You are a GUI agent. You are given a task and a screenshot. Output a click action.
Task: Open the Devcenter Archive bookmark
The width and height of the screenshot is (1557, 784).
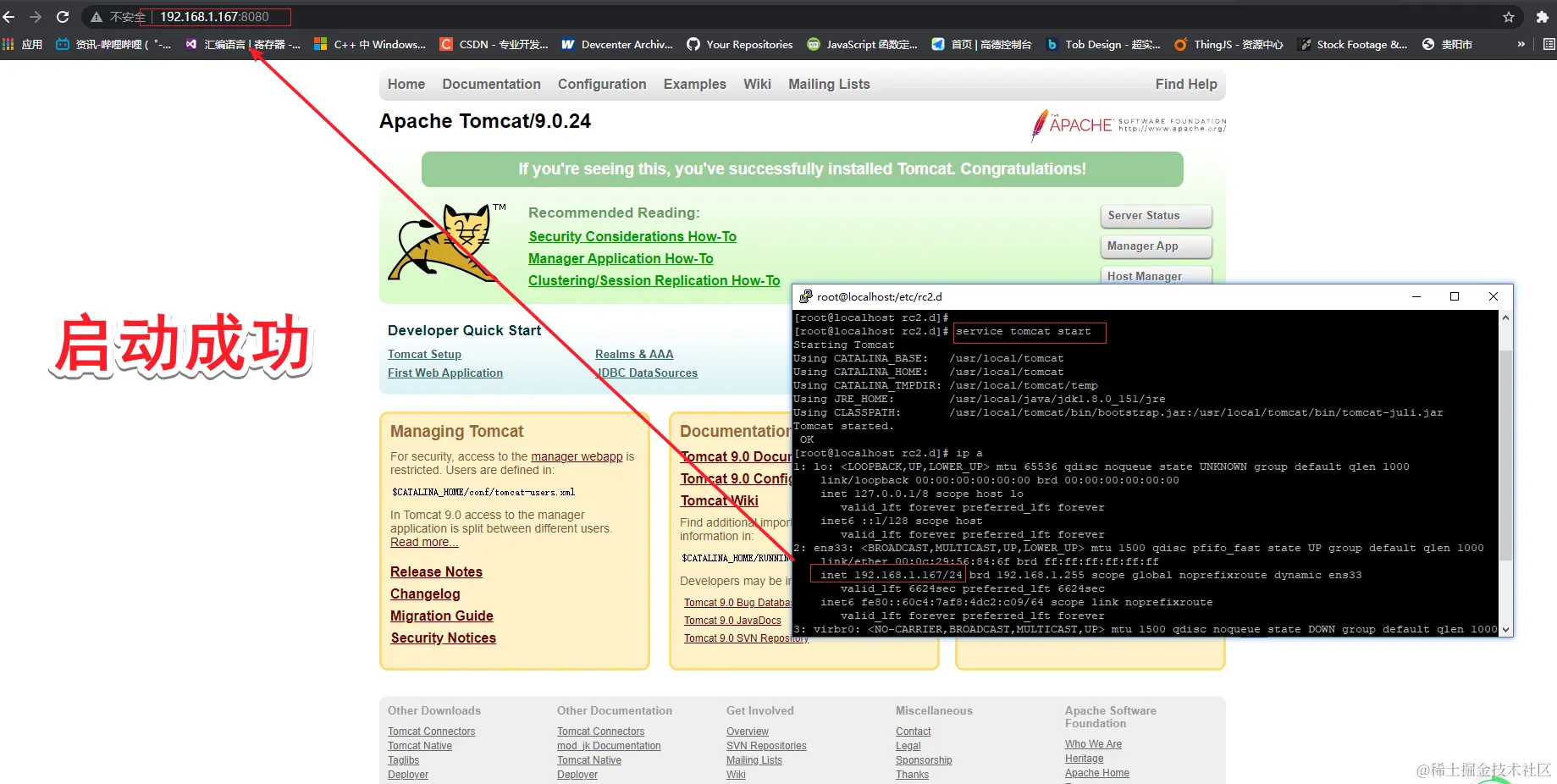coord(617,44)
